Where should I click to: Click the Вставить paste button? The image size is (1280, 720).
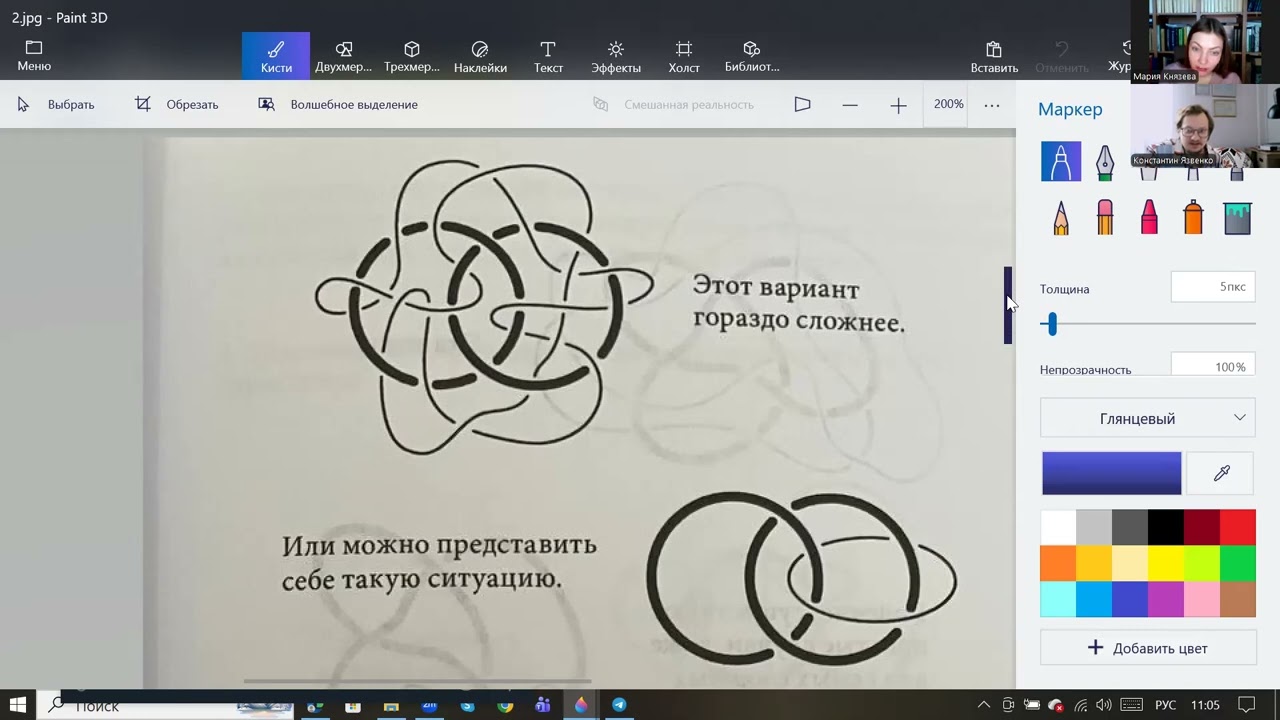(994, 56)
